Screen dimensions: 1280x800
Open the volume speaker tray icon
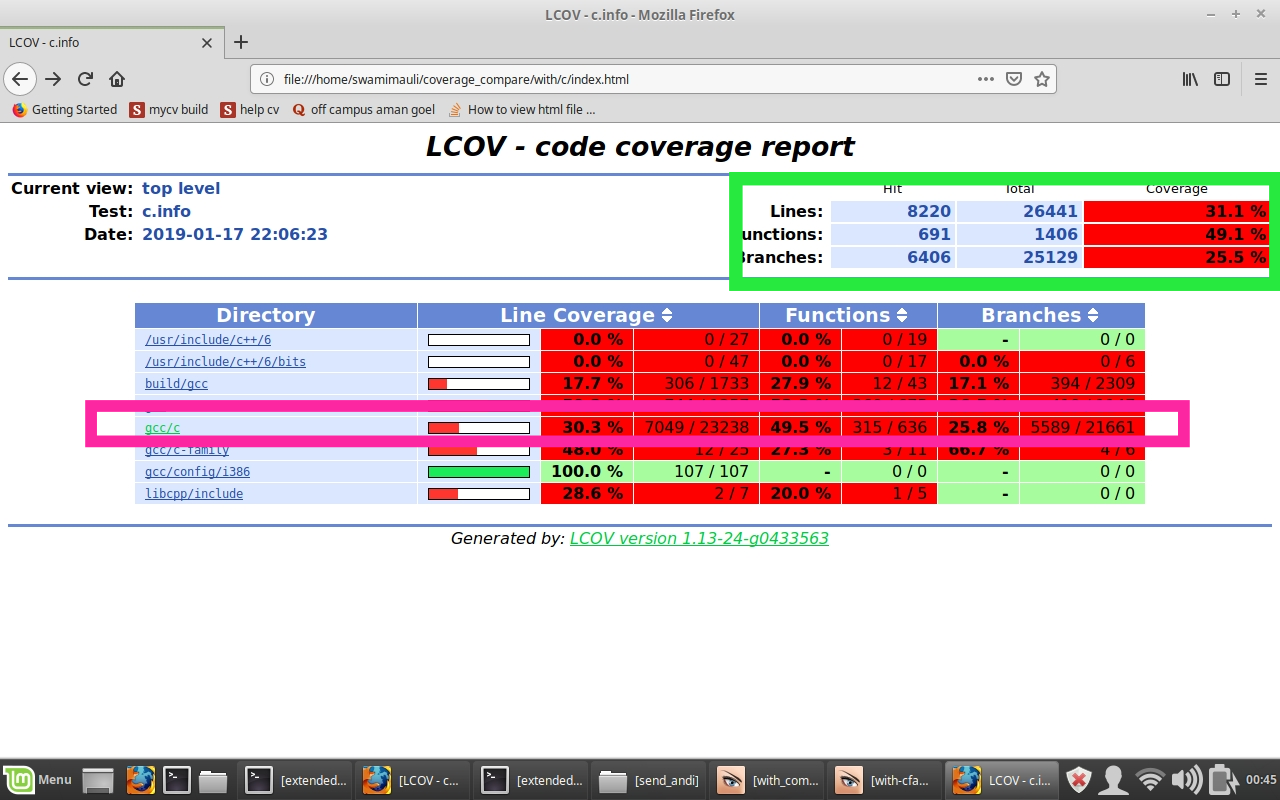point(1187,780)
